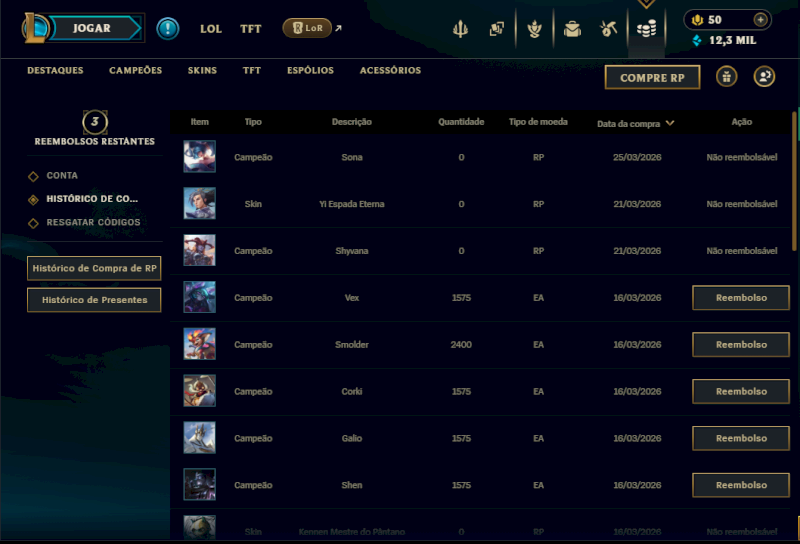Click Reembolso for Smolder
This screenshot has width=800, height=544.
[x=741, y=344]
